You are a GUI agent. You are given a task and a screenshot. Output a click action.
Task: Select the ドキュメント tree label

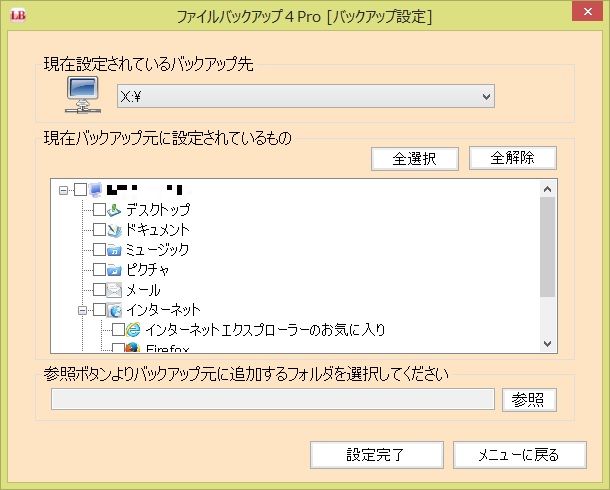pyautogui.click(x=157, y=230)
